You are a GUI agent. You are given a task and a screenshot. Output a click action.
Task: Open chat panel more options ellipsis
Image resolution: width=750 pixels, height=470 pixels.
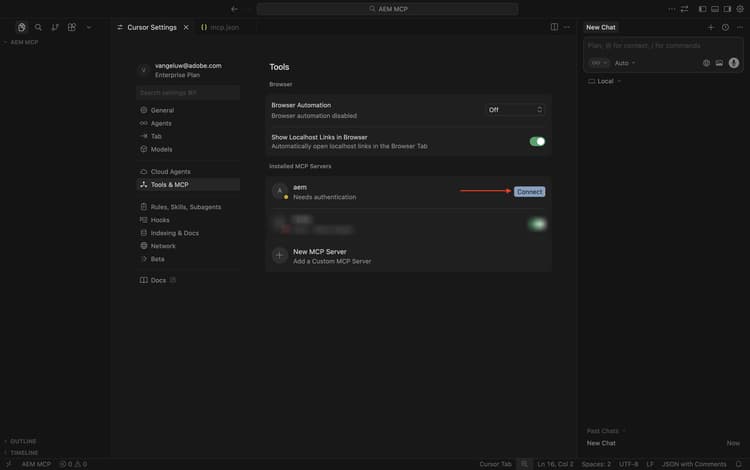(740, 27)
